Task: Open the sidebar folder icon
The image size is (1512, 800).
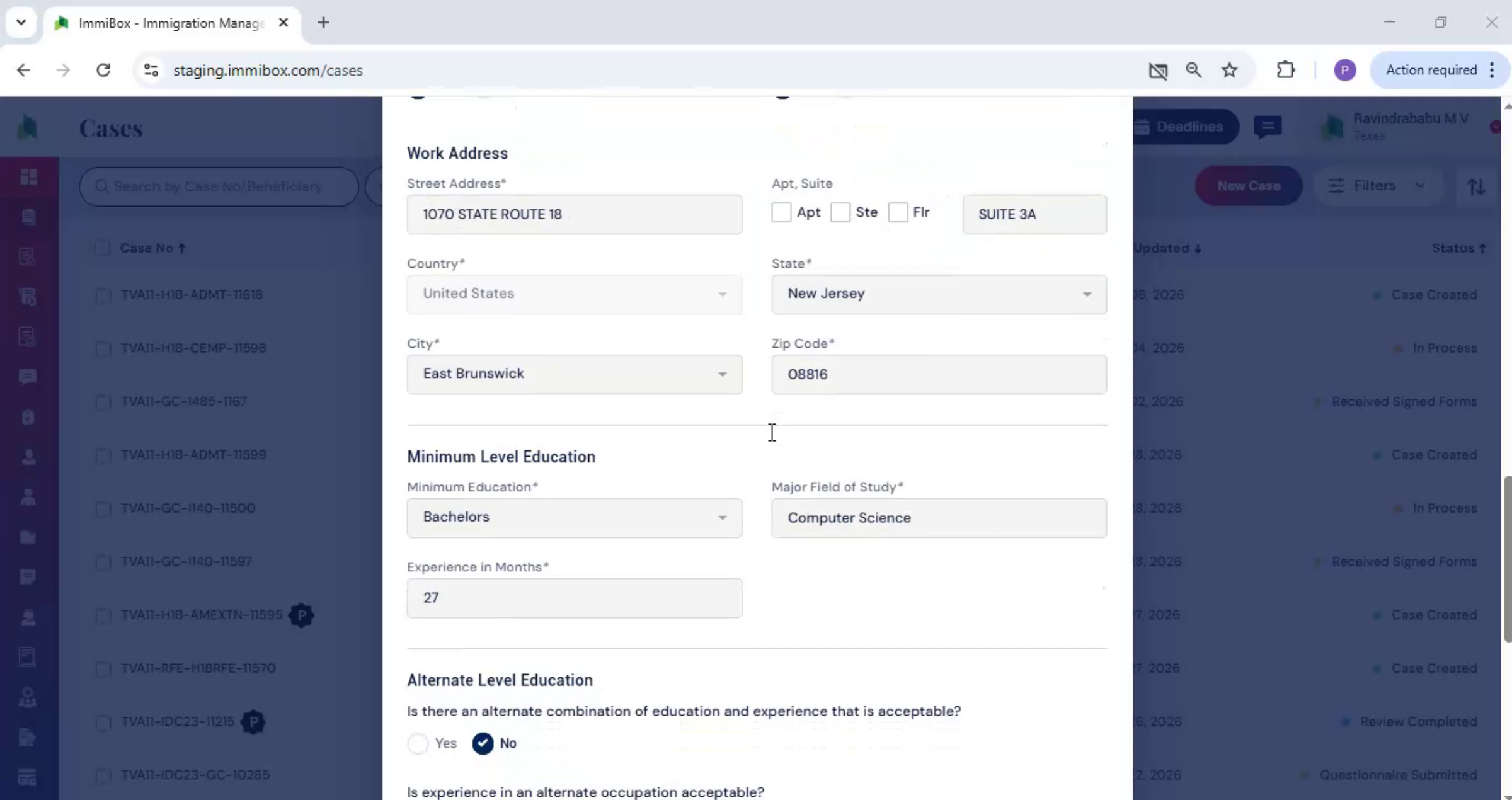Action: tap(28, 537)
